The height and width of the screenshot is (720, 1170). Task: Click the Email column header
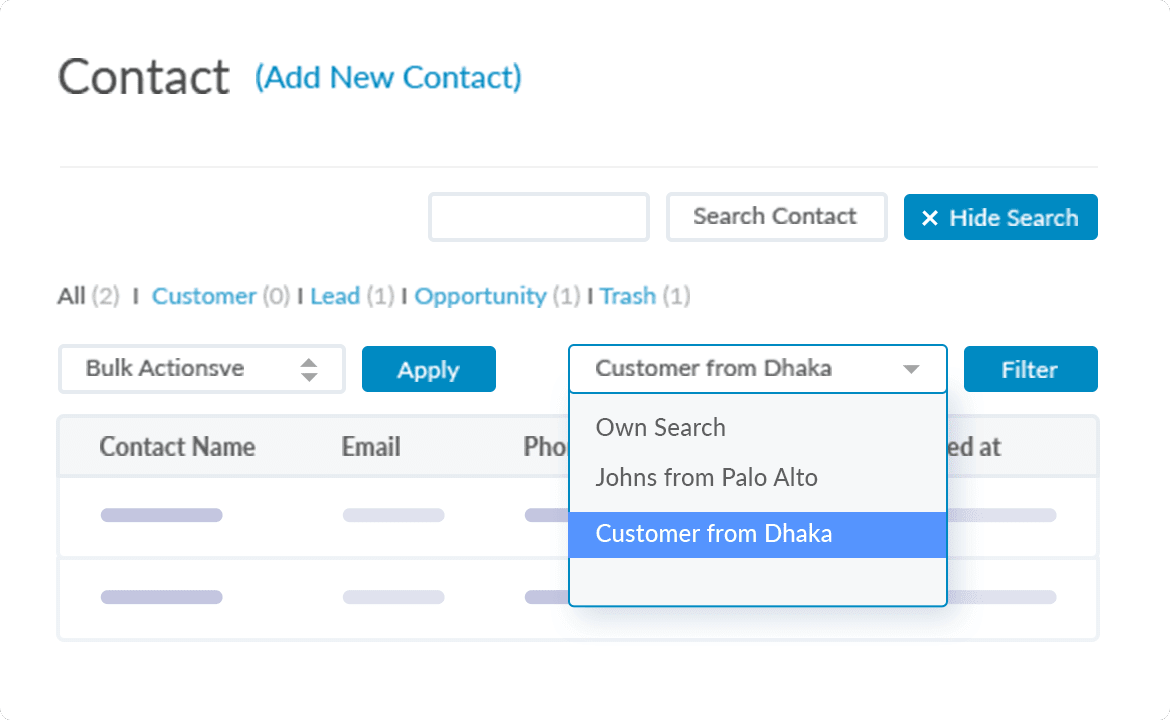[370, 447]
